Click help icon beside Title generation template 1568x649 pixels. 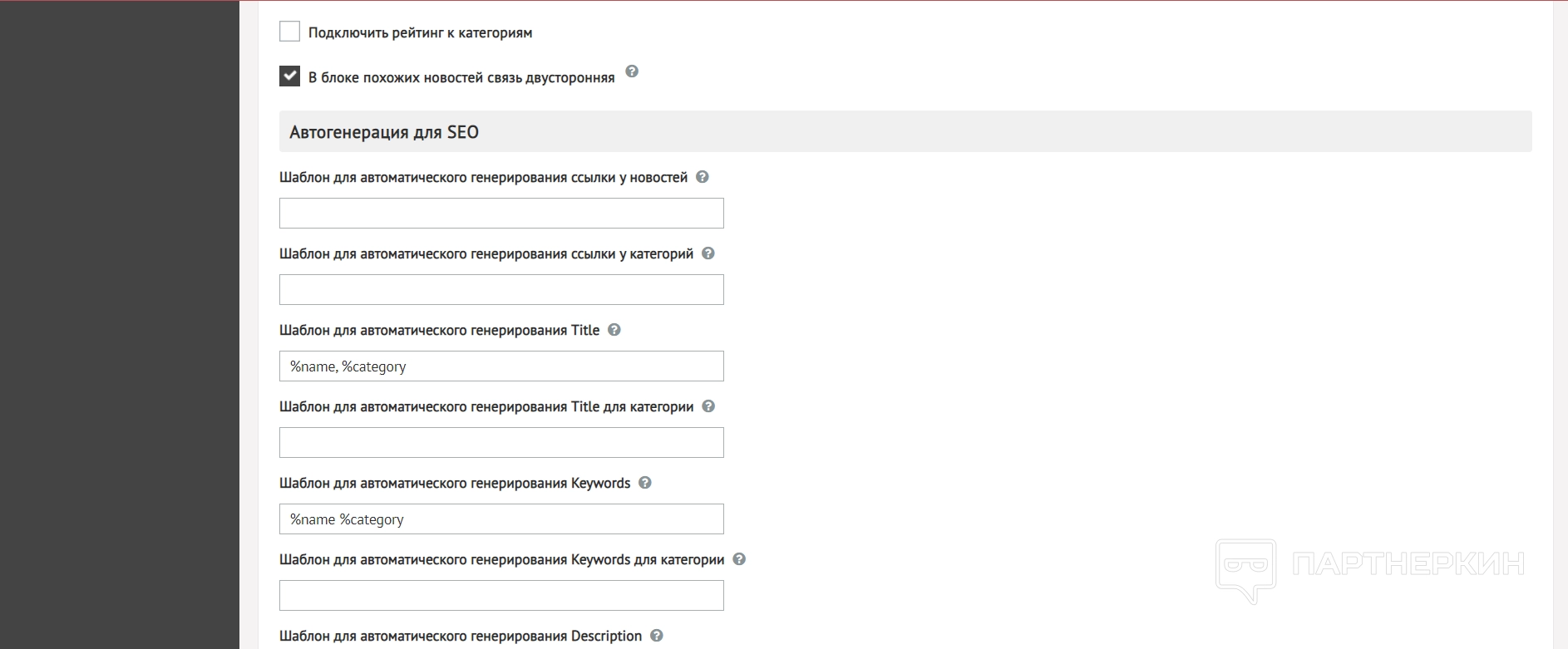pos(614,330)
